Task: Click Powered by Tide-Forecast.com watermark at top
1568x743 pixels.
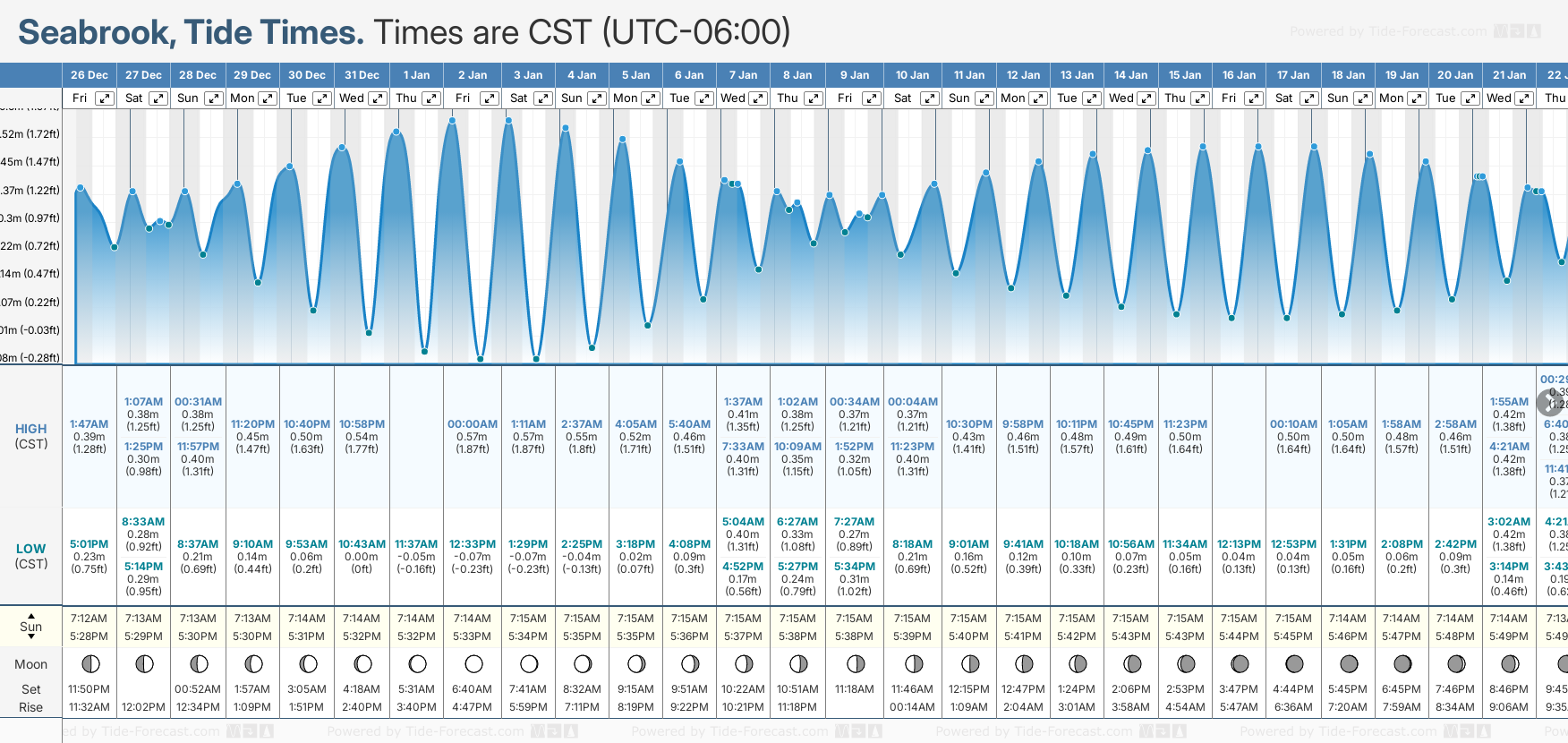Action: [x=1388, y=31]
